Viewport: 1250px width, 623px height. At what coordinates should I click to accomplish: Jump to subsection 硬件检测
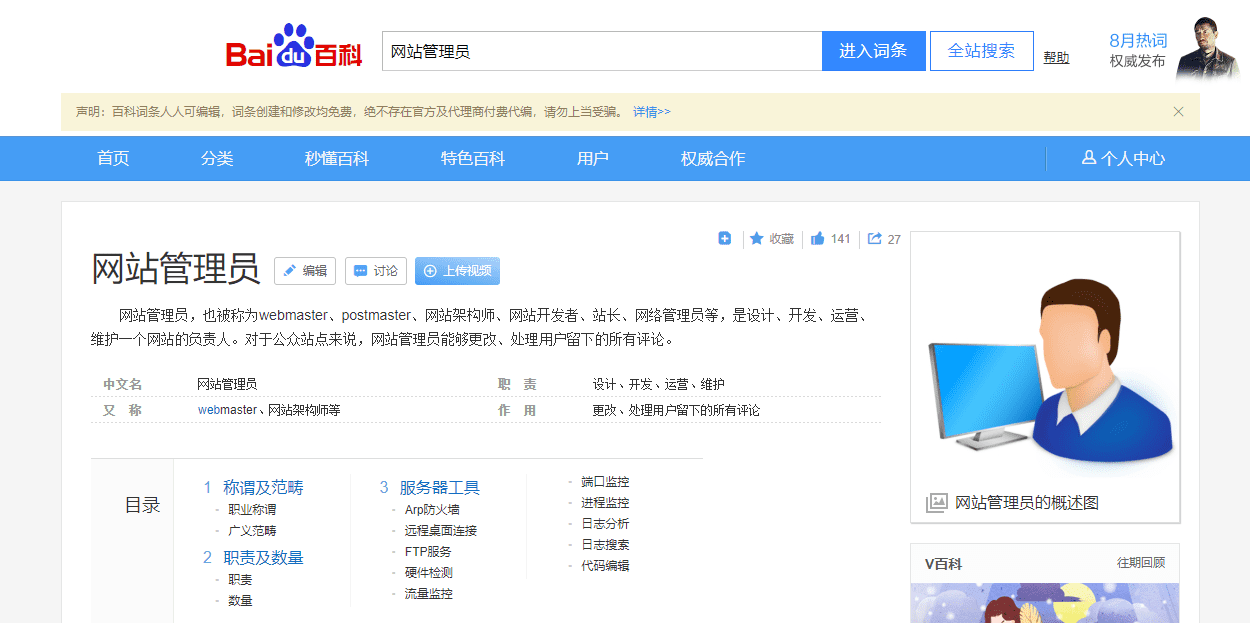point(428,573)
